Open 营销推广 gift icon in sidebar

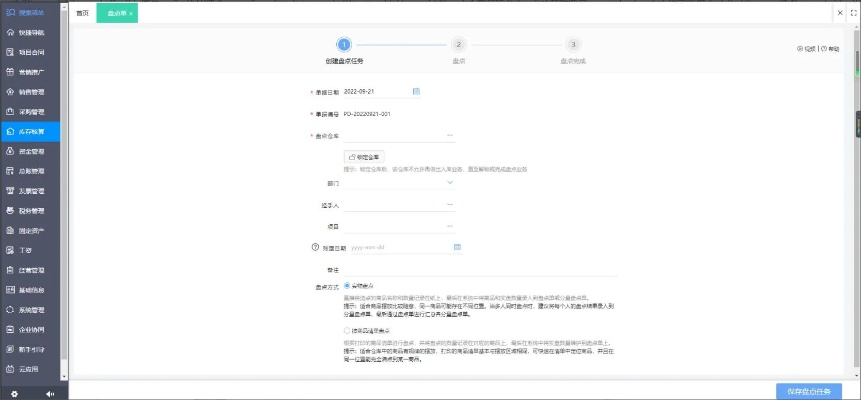click(10, 72)
